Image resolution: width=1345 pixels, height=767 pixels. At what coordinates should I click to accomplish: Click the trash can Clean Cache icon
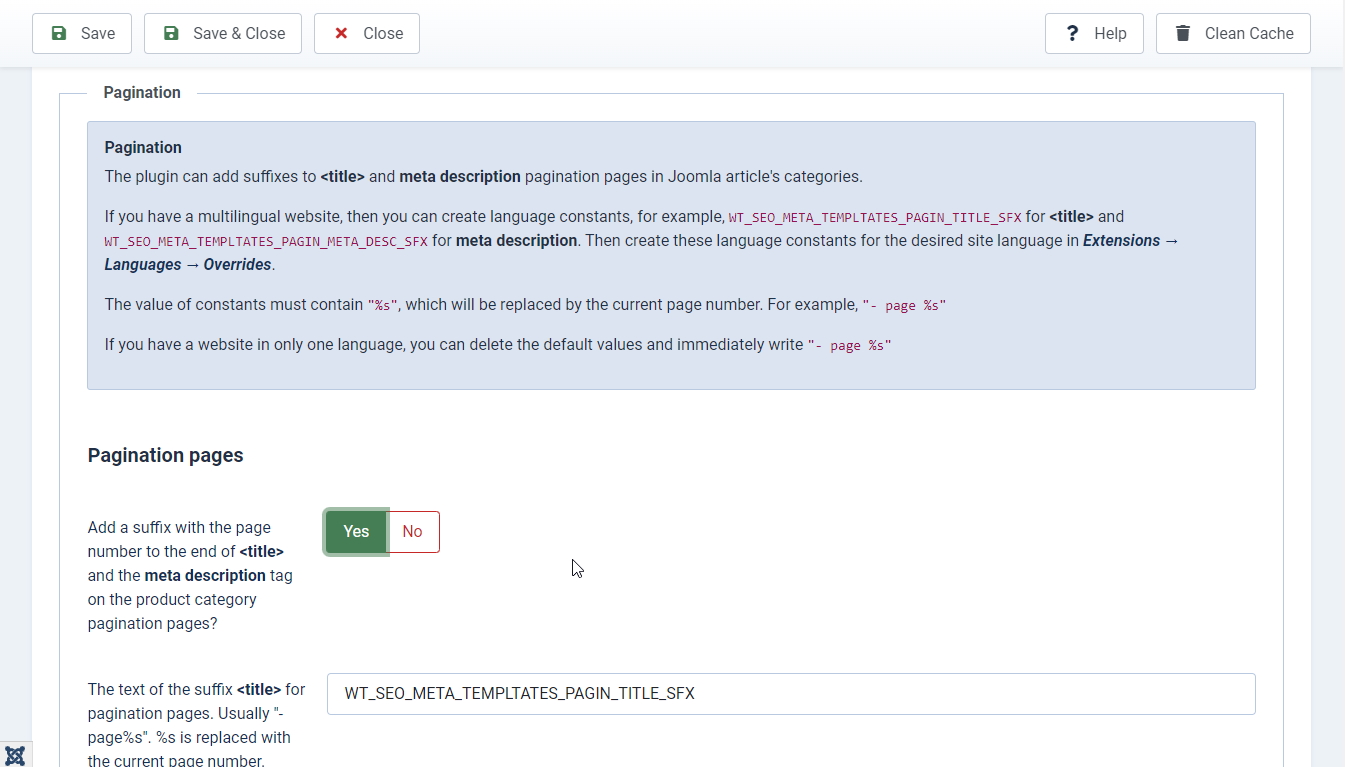pyautogui.click(x=1183, y=33)
